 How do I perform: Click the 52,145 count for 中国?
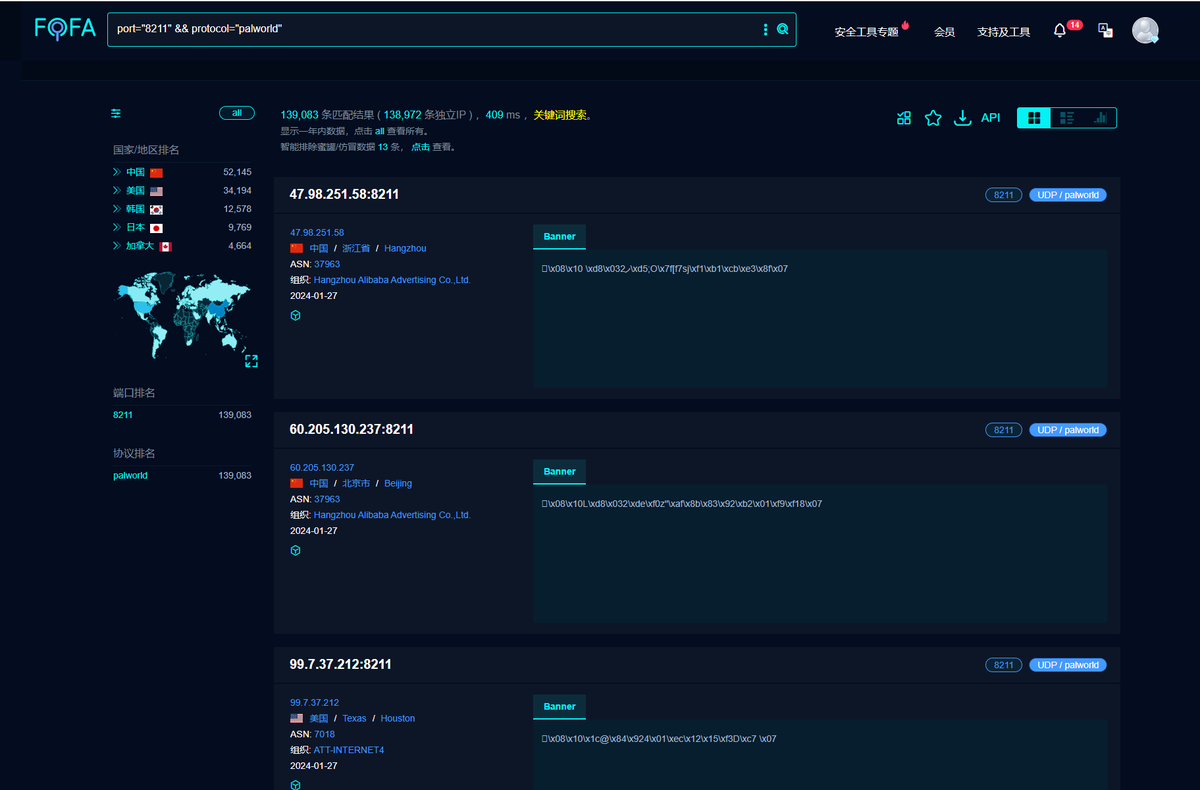[237, 172]
